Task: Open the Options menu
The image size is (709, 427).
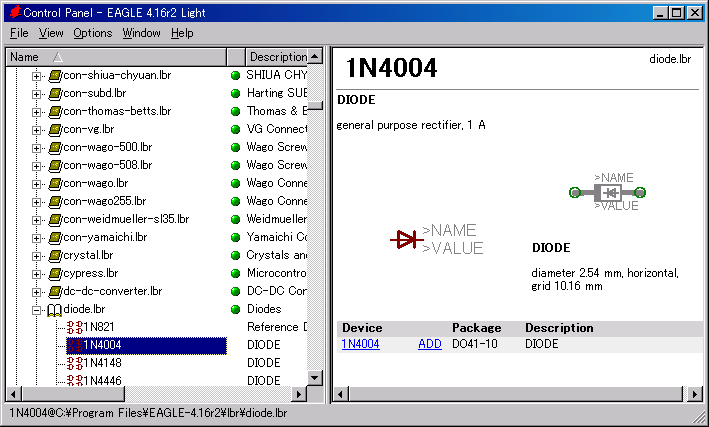Action: coord(92,33)
